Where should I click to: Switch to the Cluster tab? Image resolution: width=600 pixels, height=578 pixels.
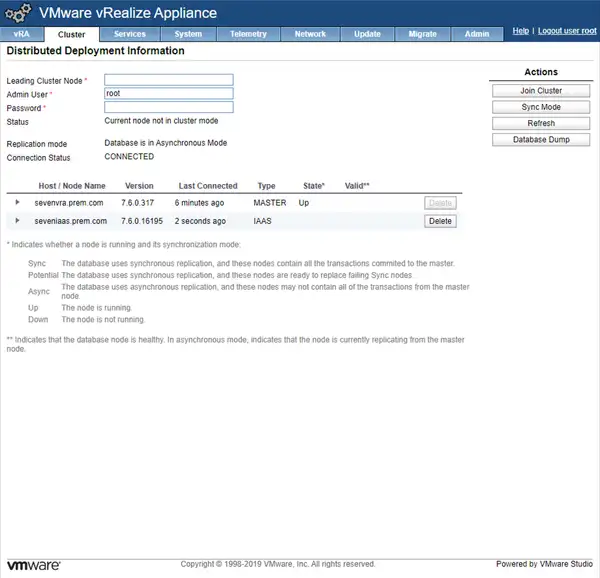(x=72, y=34)
